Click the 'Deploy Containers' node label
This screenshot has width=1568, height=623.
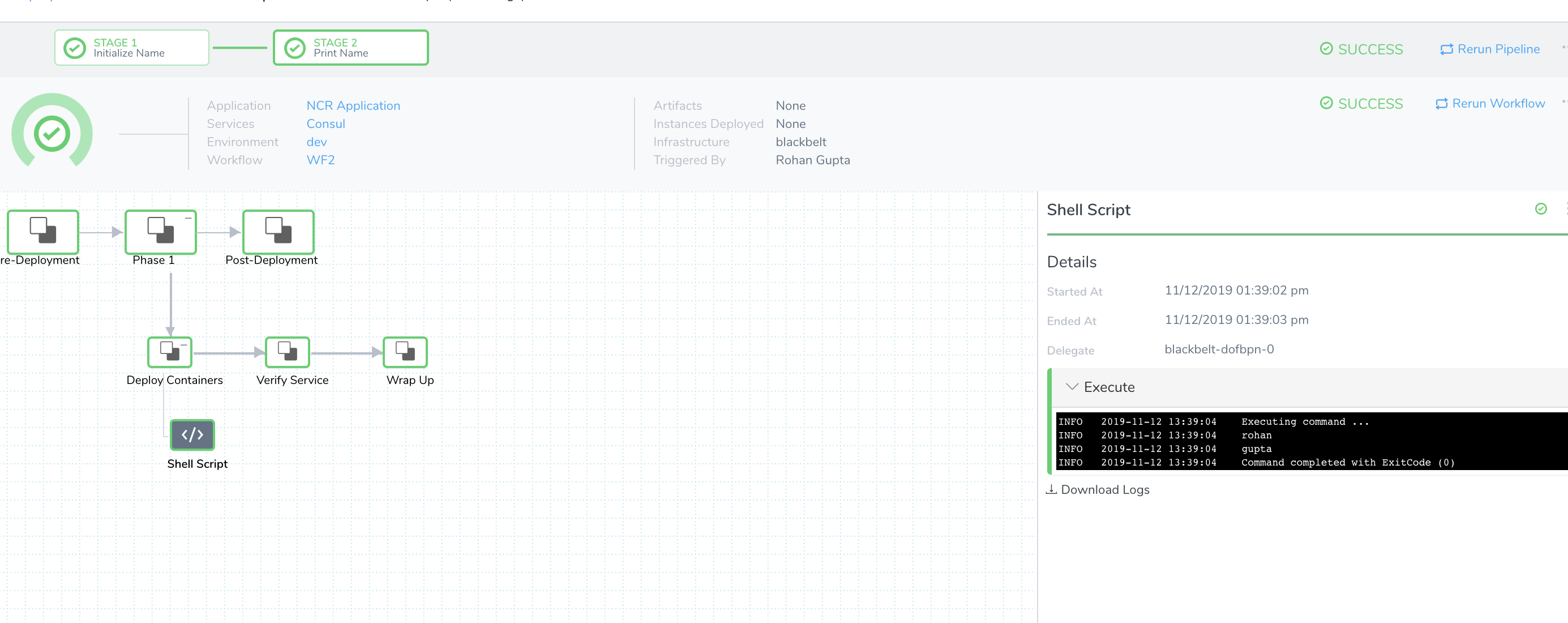coord(175,380)
